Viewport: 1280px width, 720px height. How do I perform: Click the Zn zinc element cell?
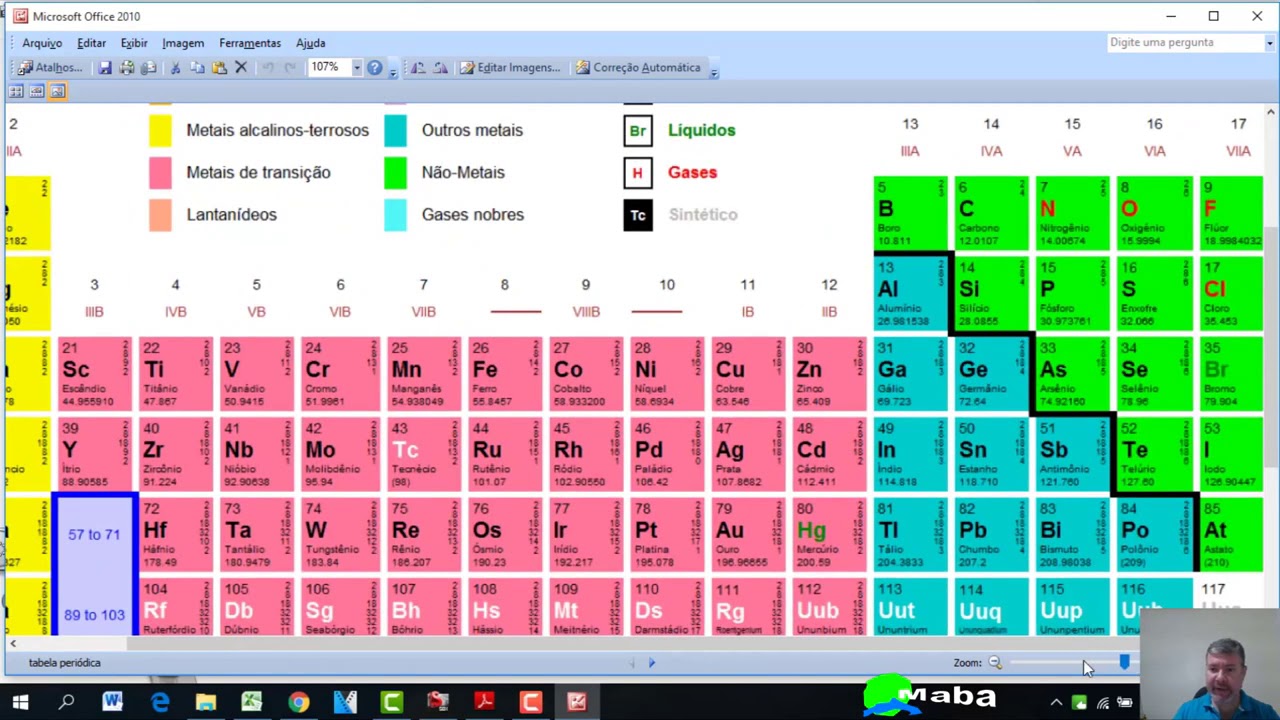coord(829,373)
